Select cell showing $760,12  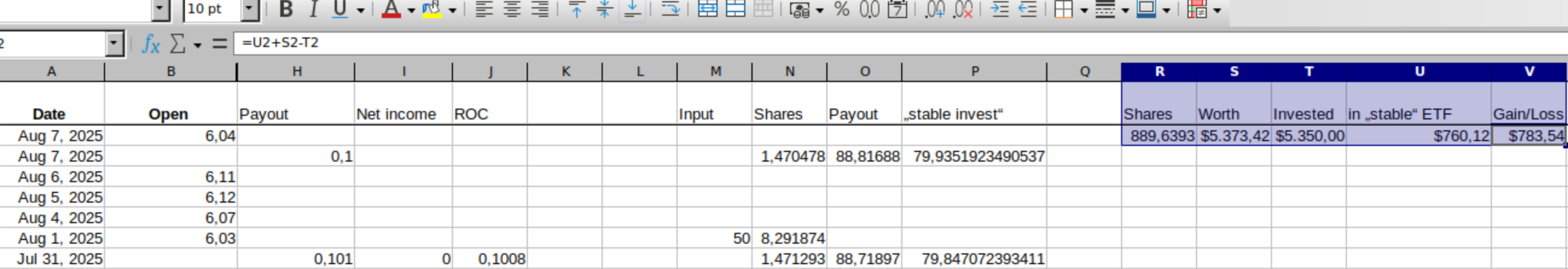coord(1419,136)
